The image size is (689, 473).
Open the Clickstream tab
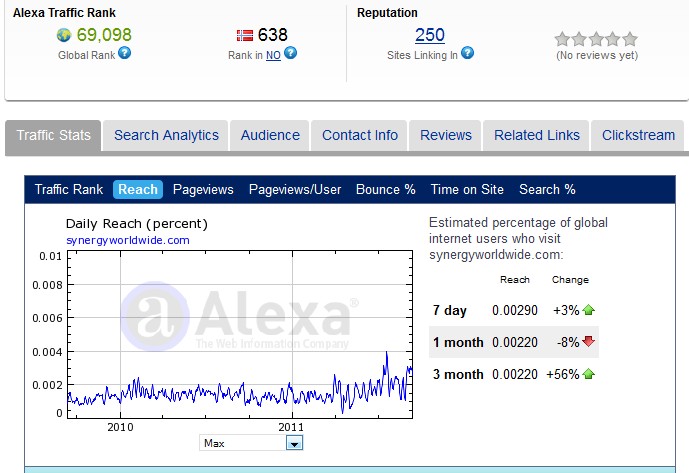pyautogui.click(x=638, y=135)
